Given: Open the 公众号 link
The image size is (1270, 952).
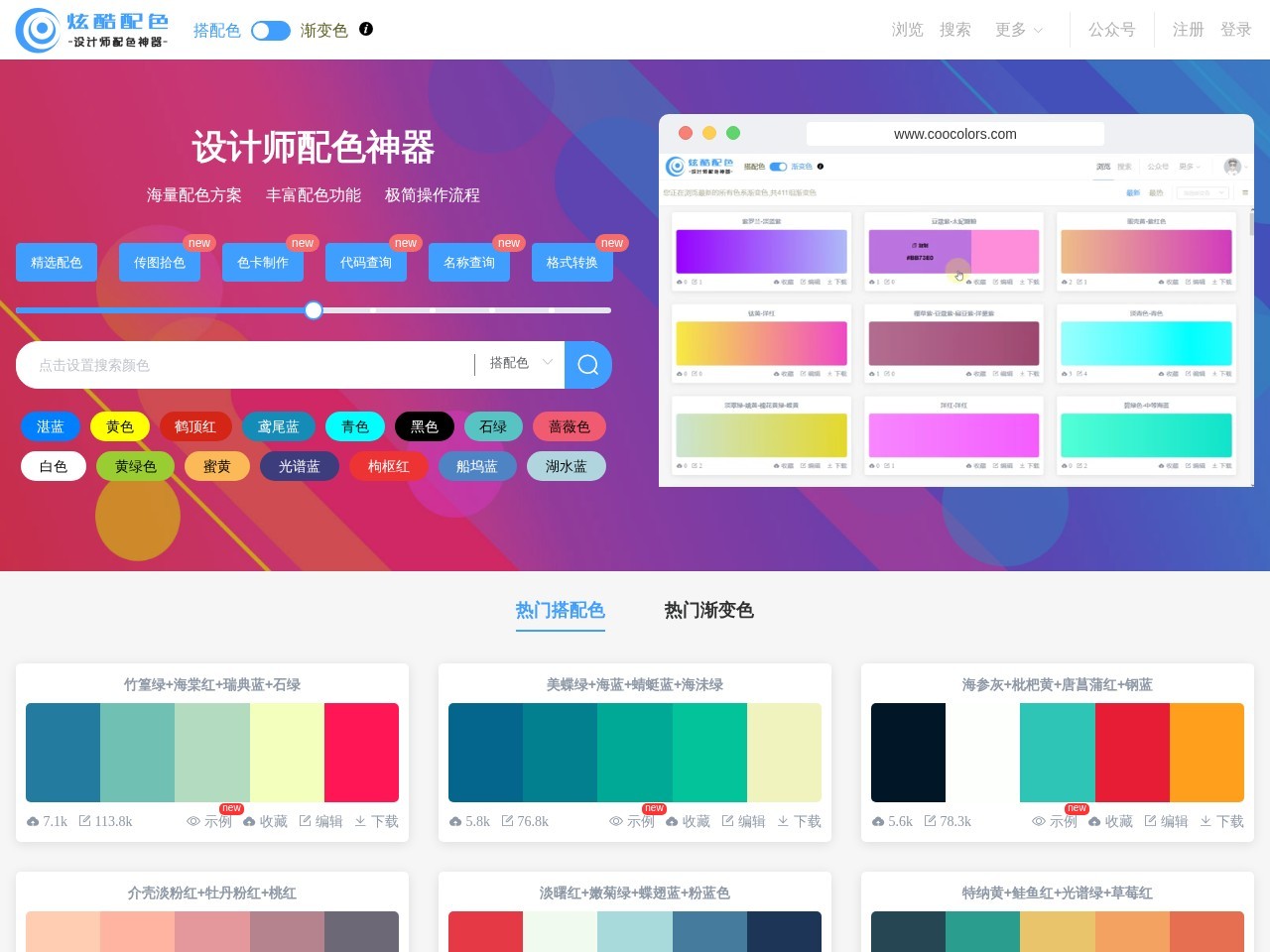Looking at the screenshot, I should pos(1111,30).
